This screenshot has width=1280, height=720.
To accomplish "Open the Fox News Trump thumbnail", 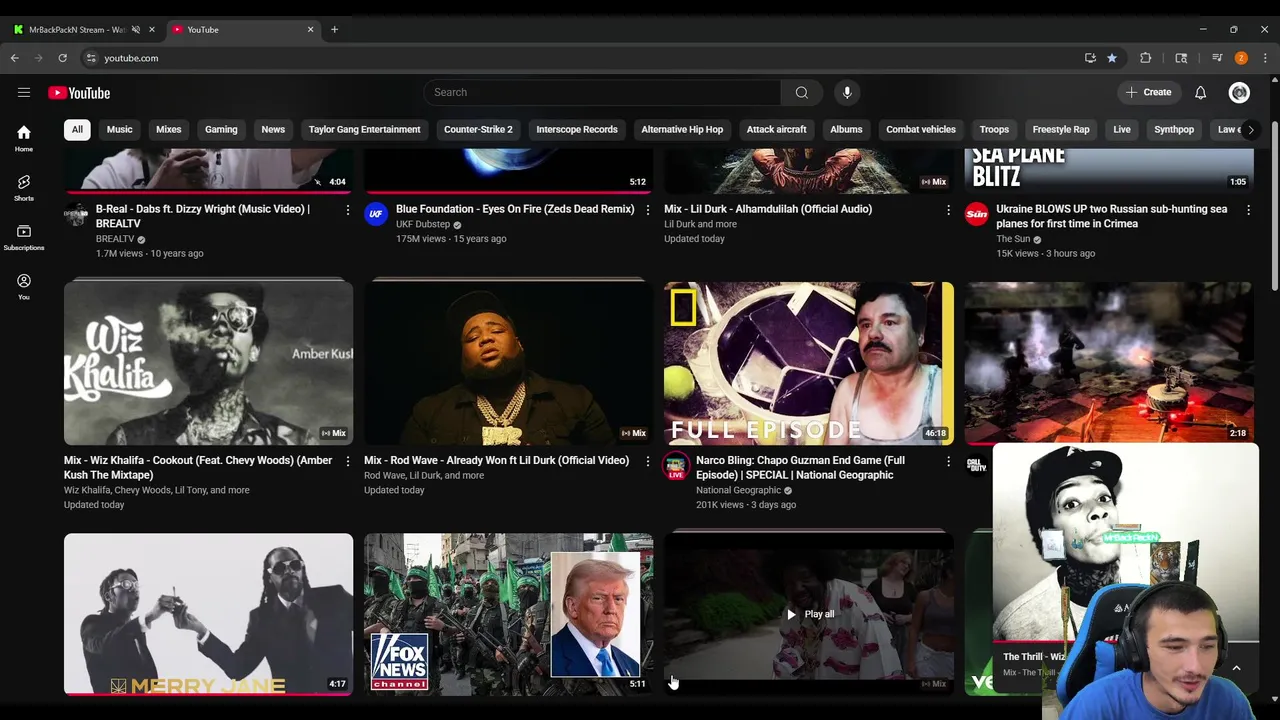I will point(508,614).
